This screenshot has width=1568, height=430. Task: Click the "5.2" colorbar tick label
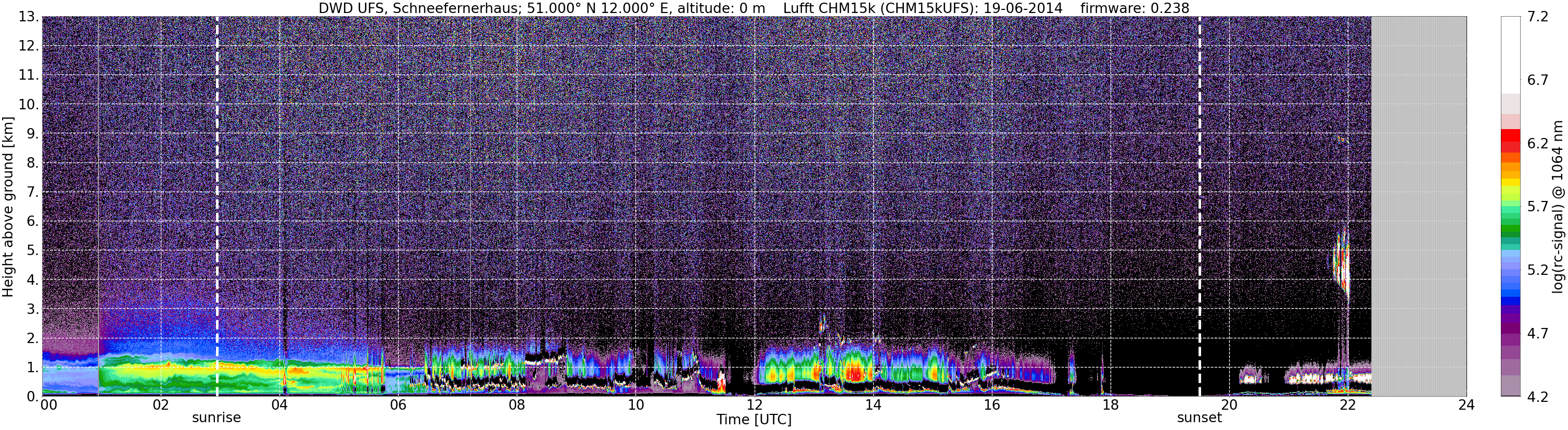coord(1538,270)
